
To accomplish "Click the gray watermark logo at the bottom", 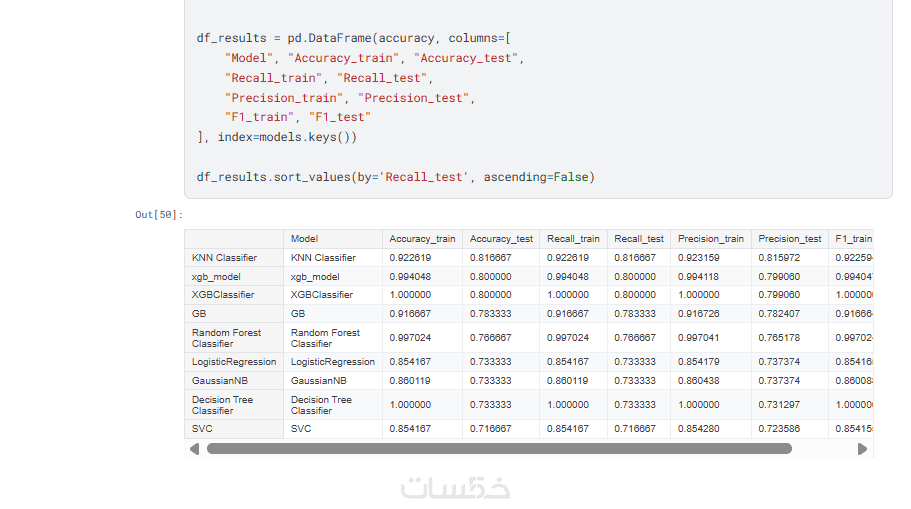I will click(455, 487).
